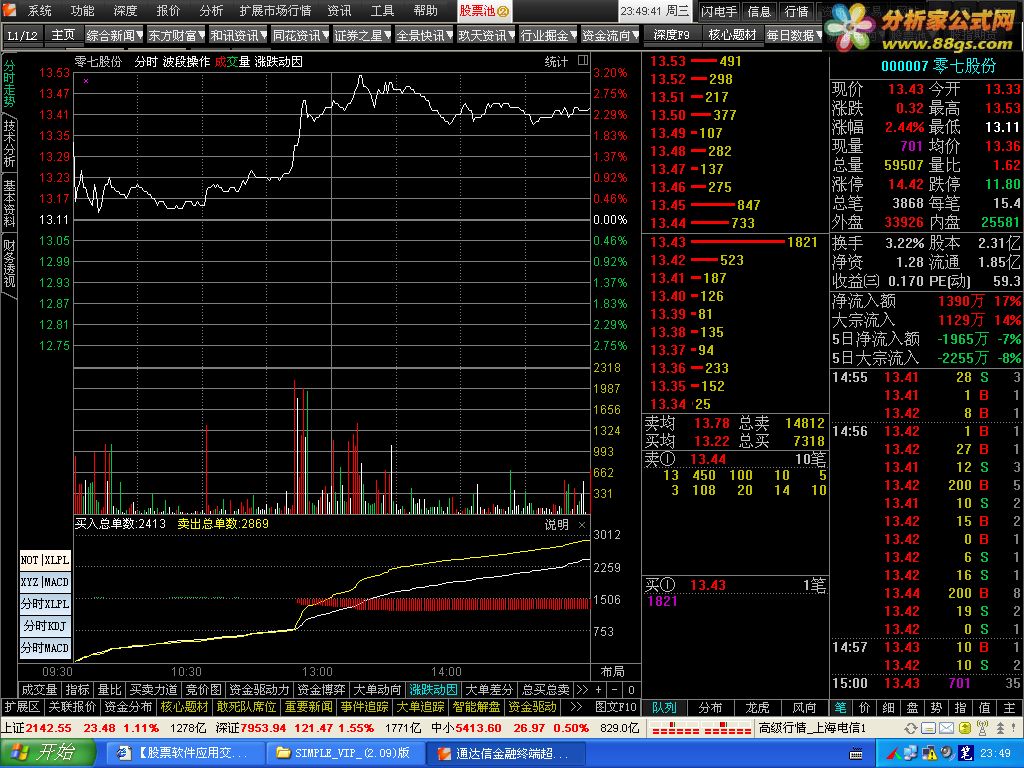The image size is (1024, 768).
Task: Open the note card icon in the status bar
Action: point(928,728)
